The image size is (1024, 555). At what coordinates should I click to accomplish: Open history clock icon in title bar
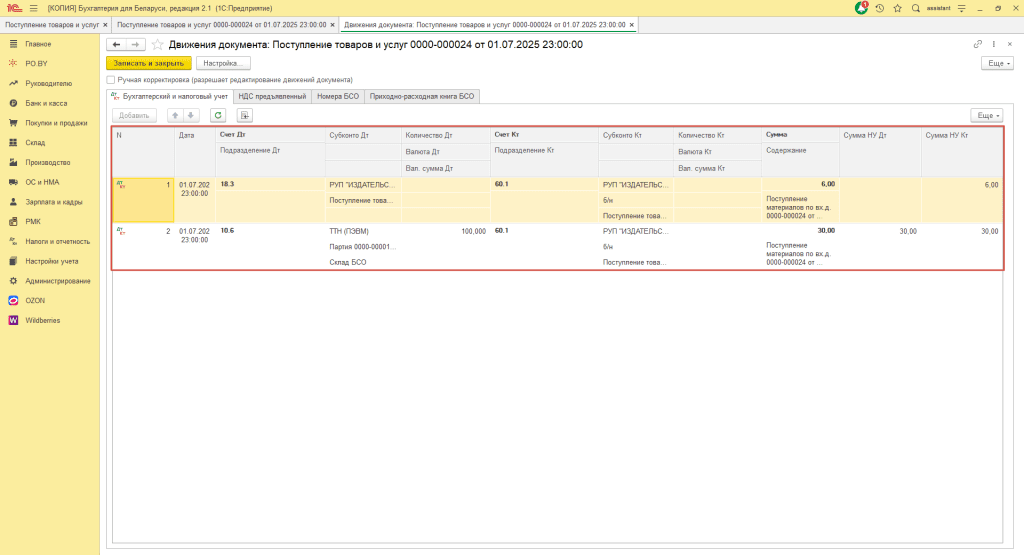[x=880, y=8]
